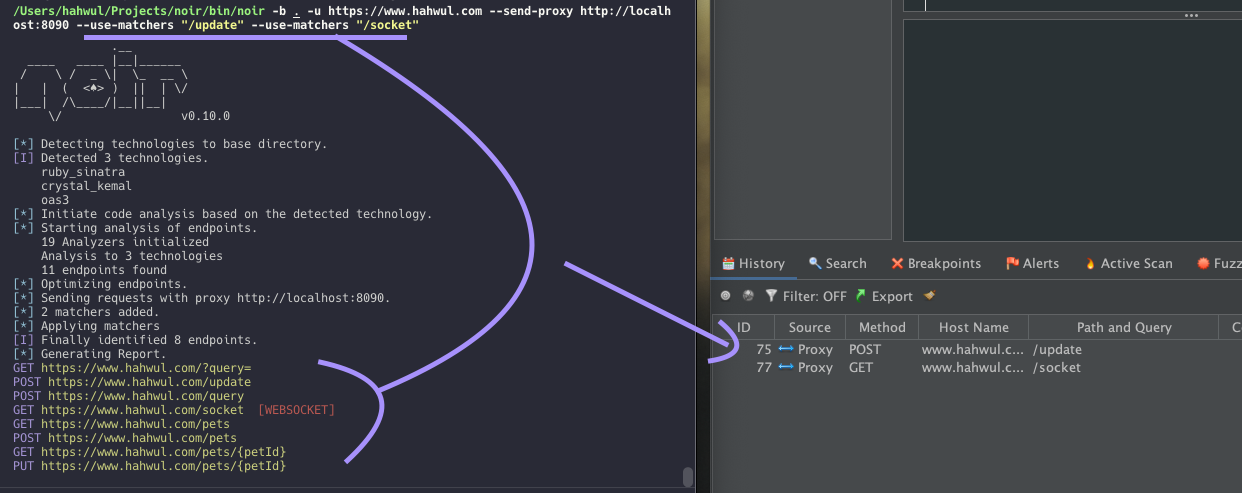This screenshot has width=1242, height=493.
Task: Click the broom clear-history icon
Action: (929, 296)
